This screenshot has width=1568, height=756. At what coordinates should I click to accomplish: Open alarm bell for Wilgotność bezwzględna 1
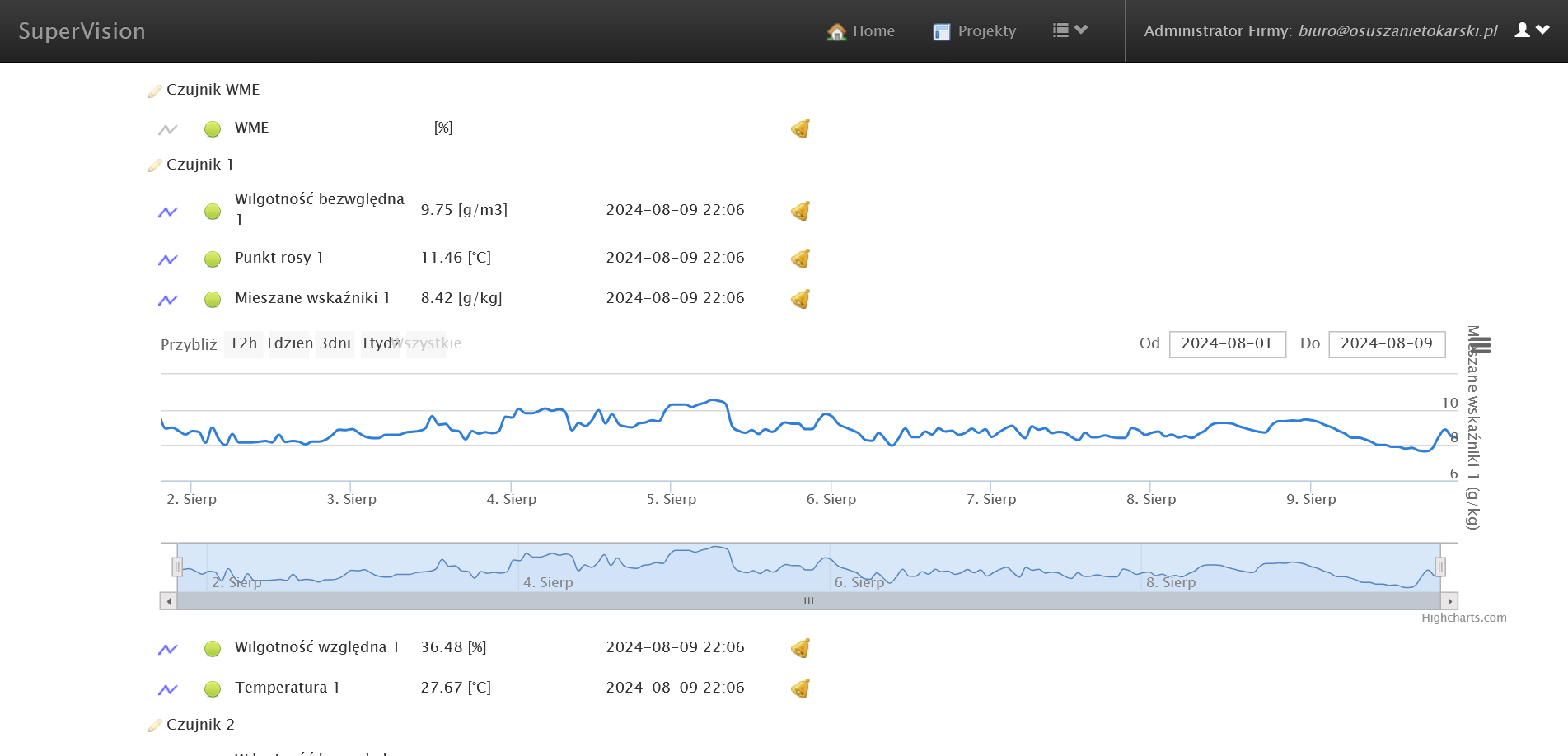pyautogui.click(x=800, y=211)
